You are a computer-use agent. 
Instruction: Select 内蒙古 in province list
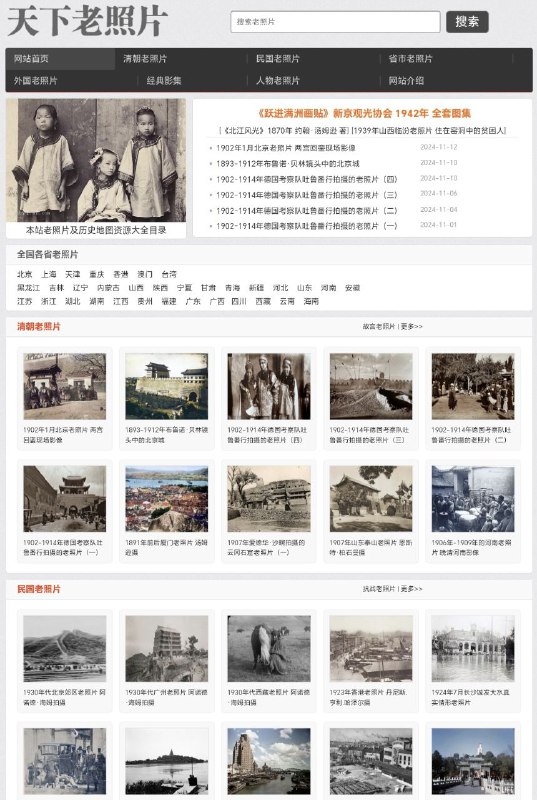(108, 288)
